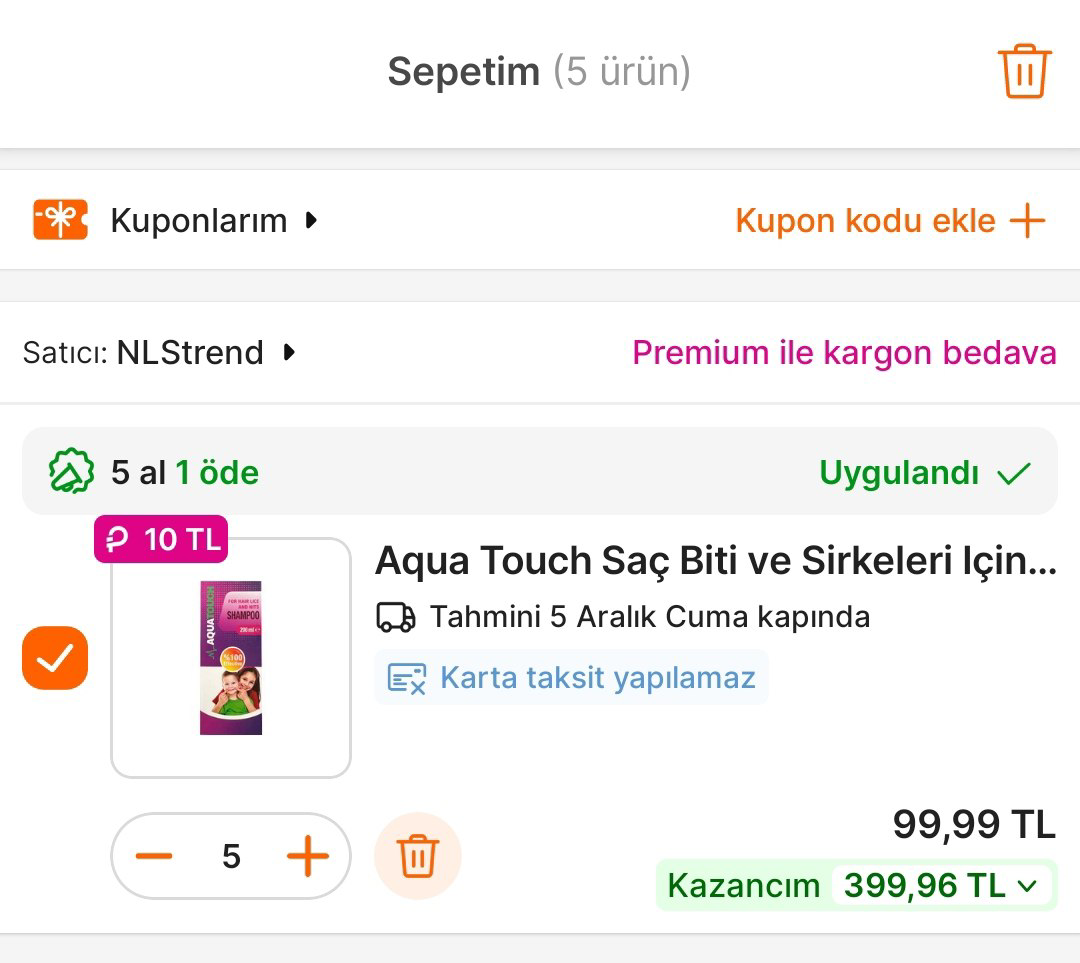
Task: Click the Kuponlarım gift icon
Action: [58, 220]
